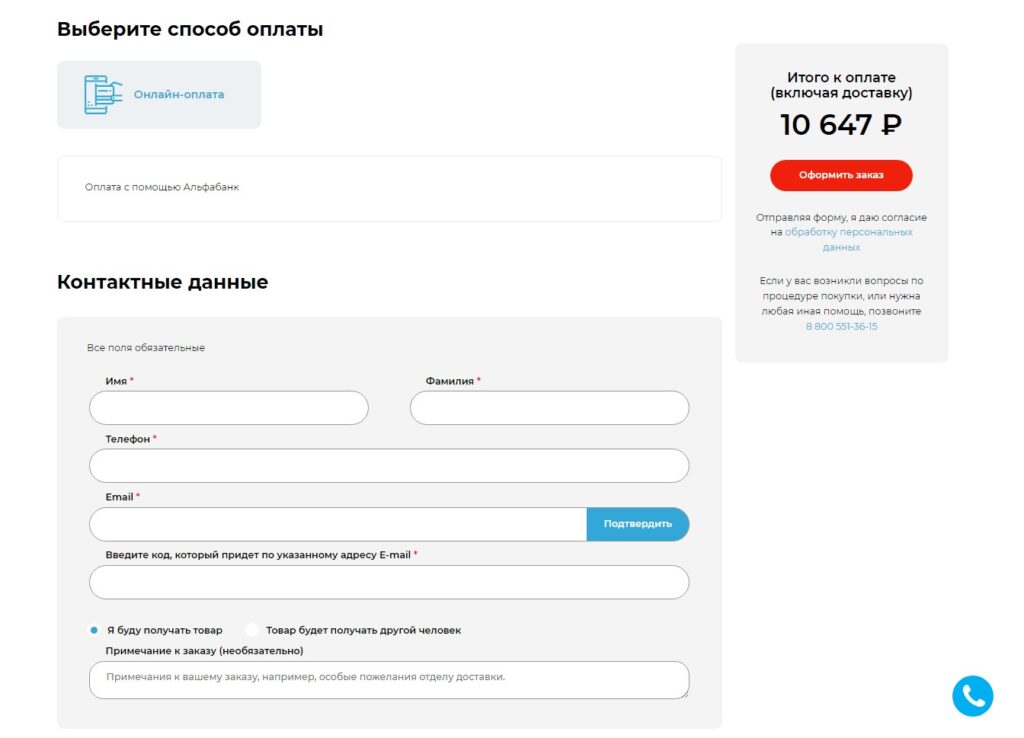Call via the 8 800 551-36-15 link

(x=841, y=326)
